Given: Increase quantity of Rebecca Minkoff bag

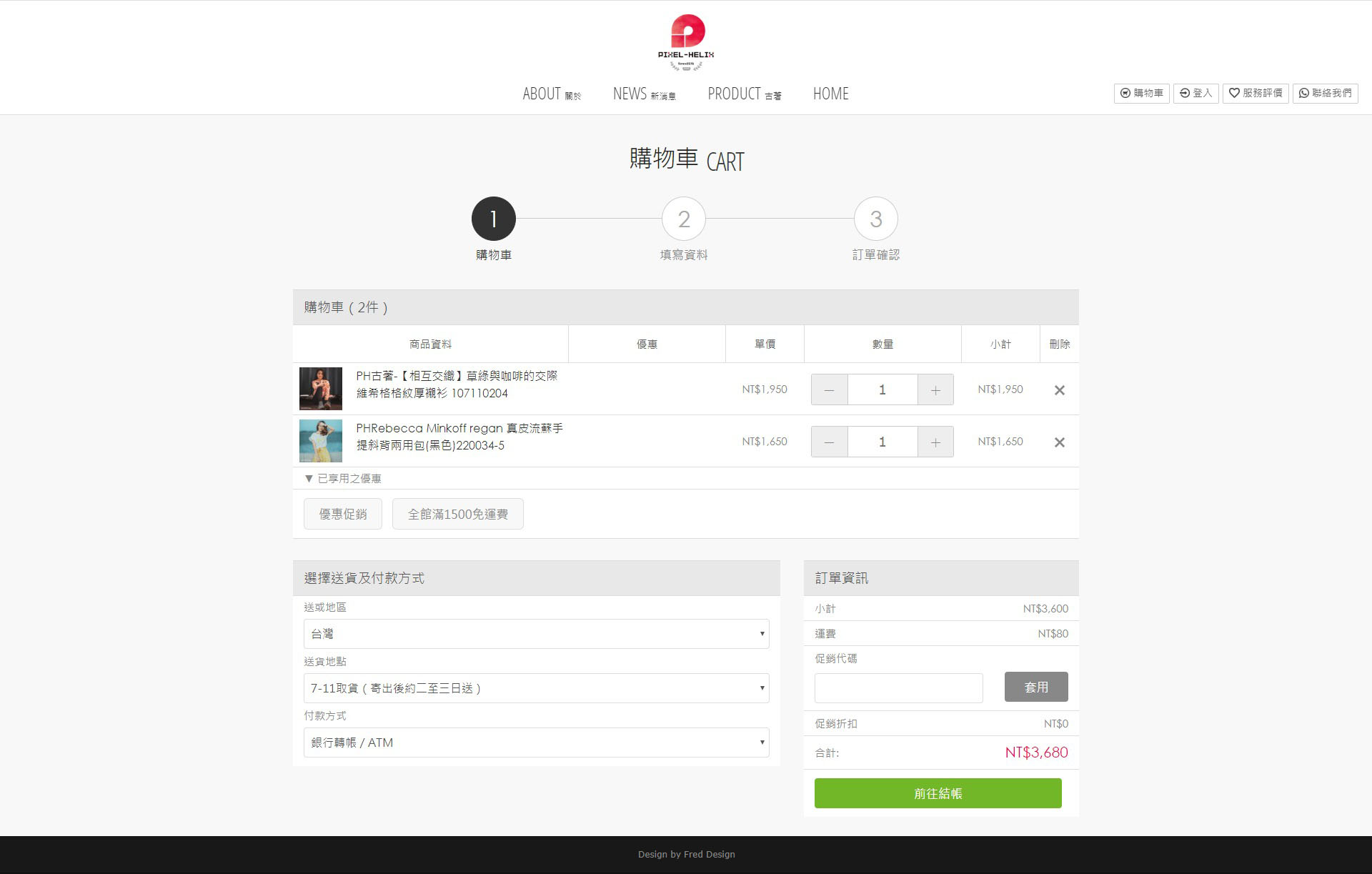Looking at the screenshot, I should pyautogui.click(x=935, y=442).
